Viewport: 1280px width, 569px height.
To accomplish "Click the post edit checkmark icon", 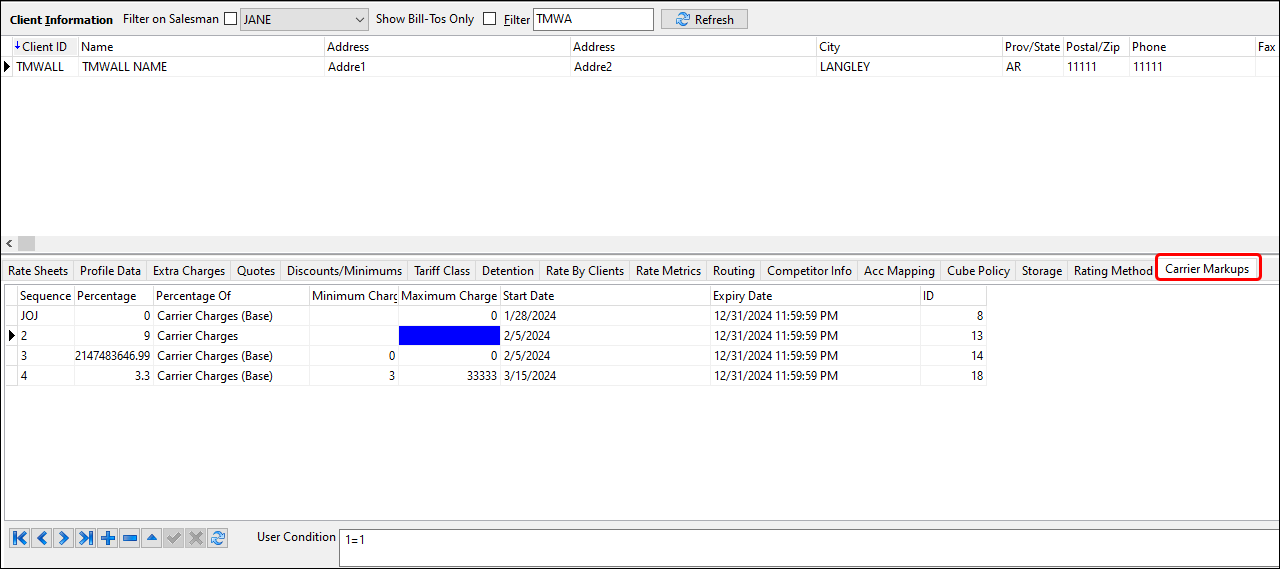I will click(174, 538).
